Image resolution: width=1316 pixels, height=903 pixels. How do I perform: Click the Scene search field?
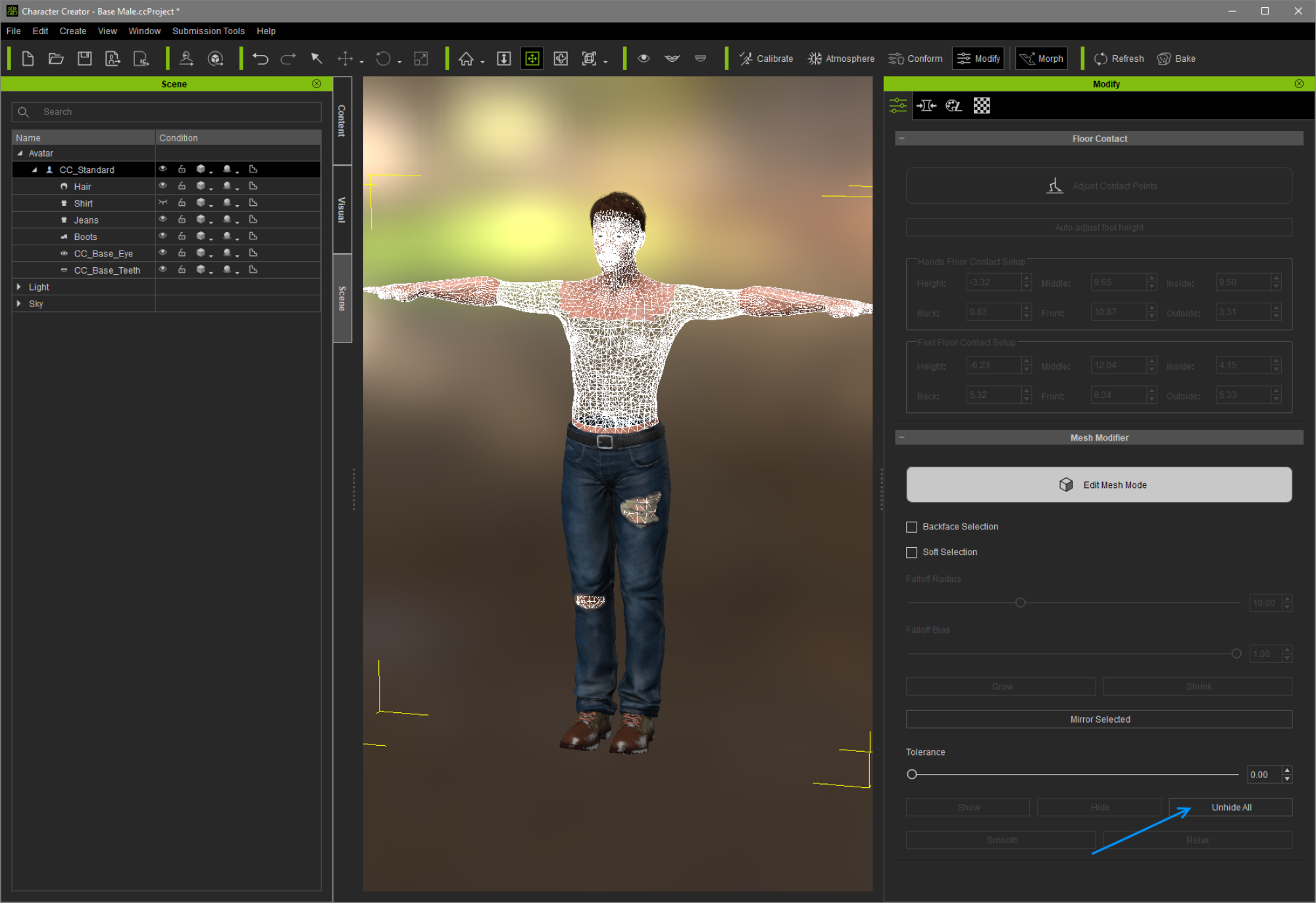(166, 112)
